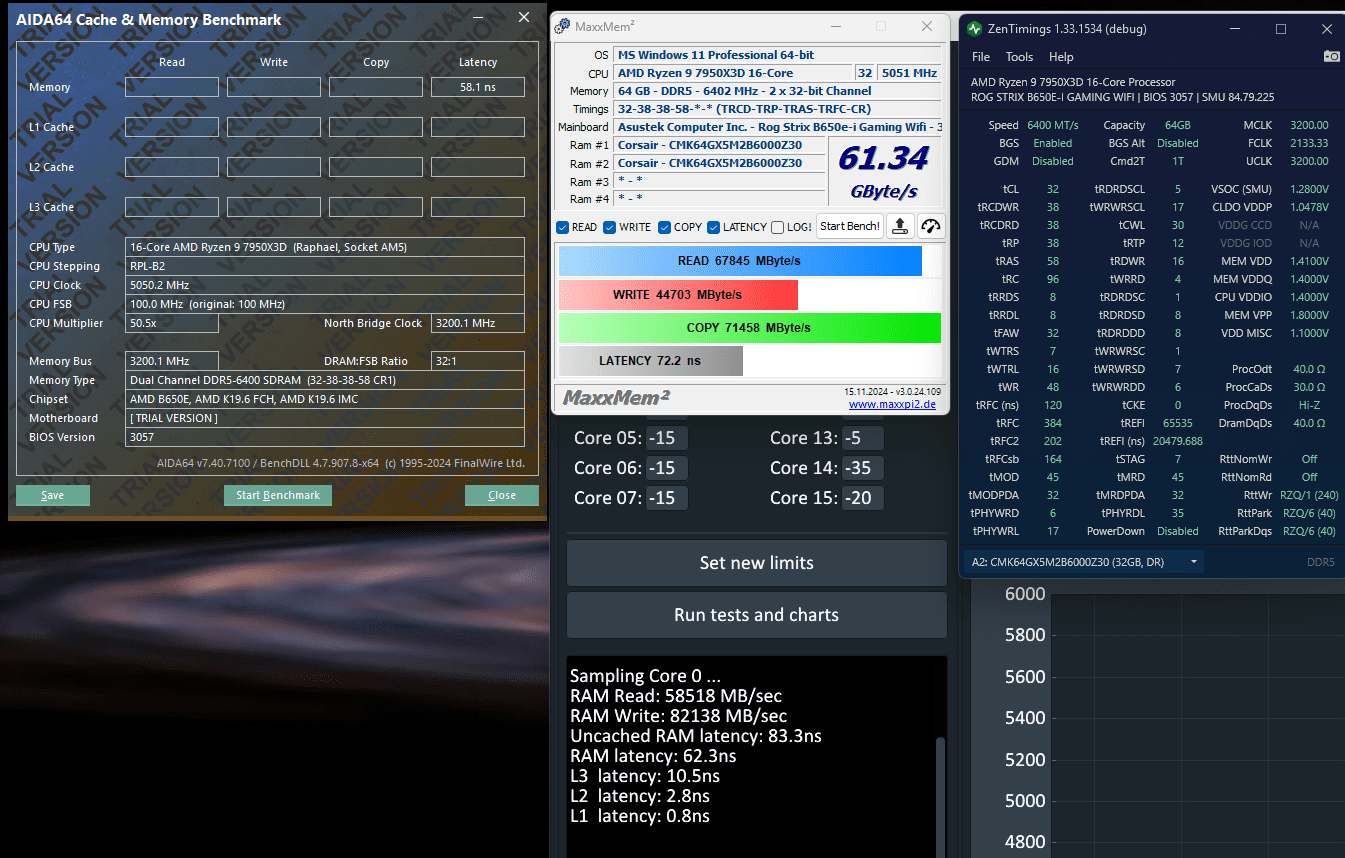Image resolution: width=1345 pixels, height=858 pixels.
Task: Click the Set new limits button
Action: coord(757,563)
